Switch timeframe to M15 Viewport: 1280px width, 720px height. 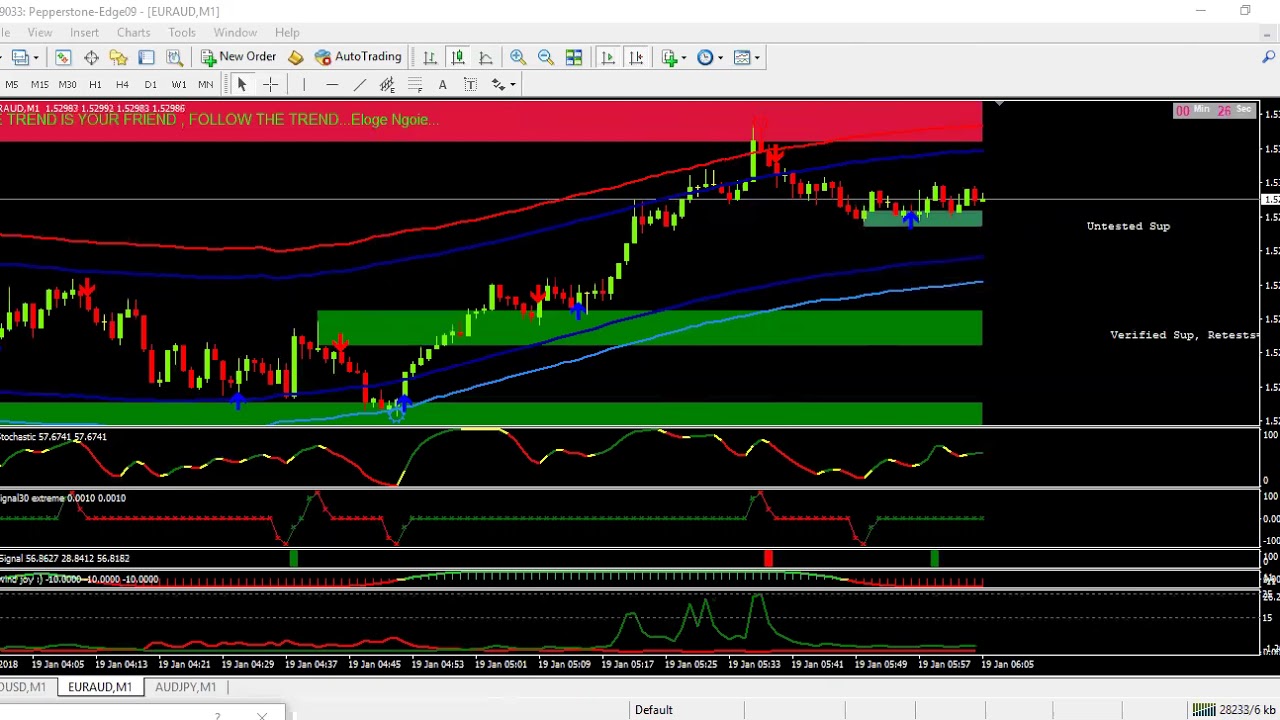coord(40,85)
